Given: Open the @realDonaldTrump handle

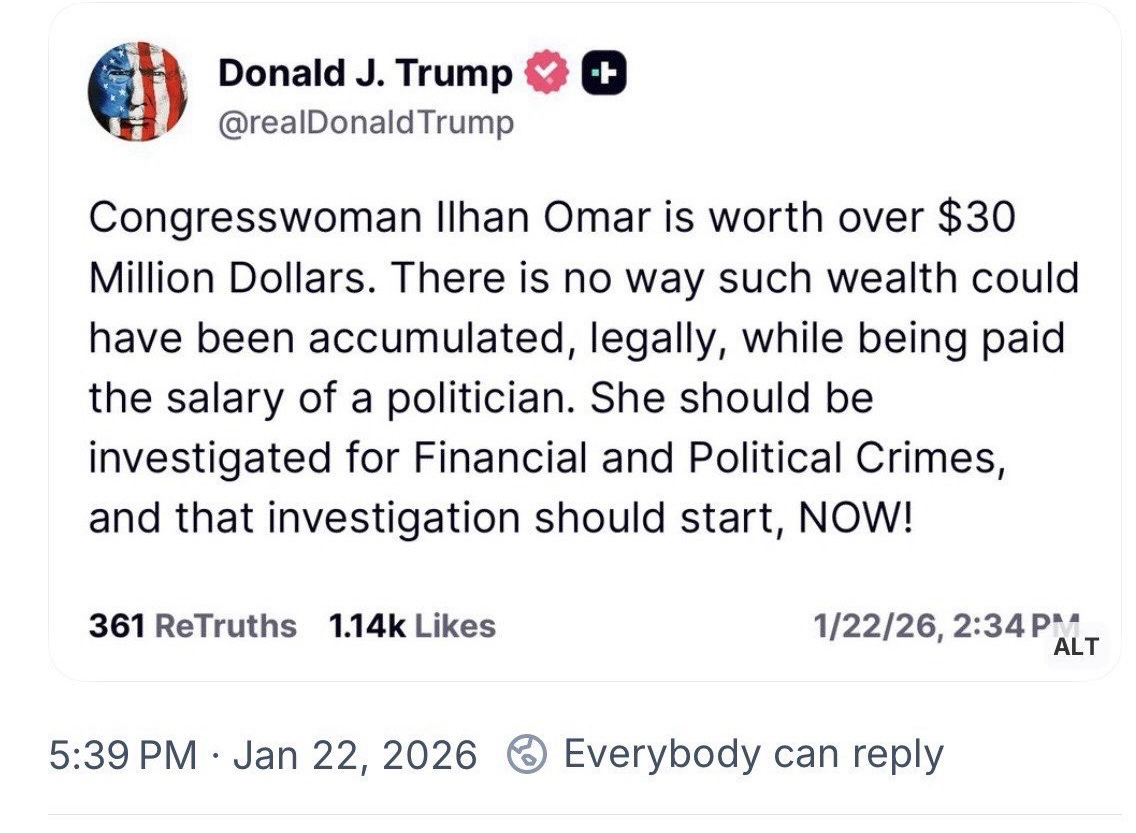Looking at the screenshot, I should pos(366,123).
